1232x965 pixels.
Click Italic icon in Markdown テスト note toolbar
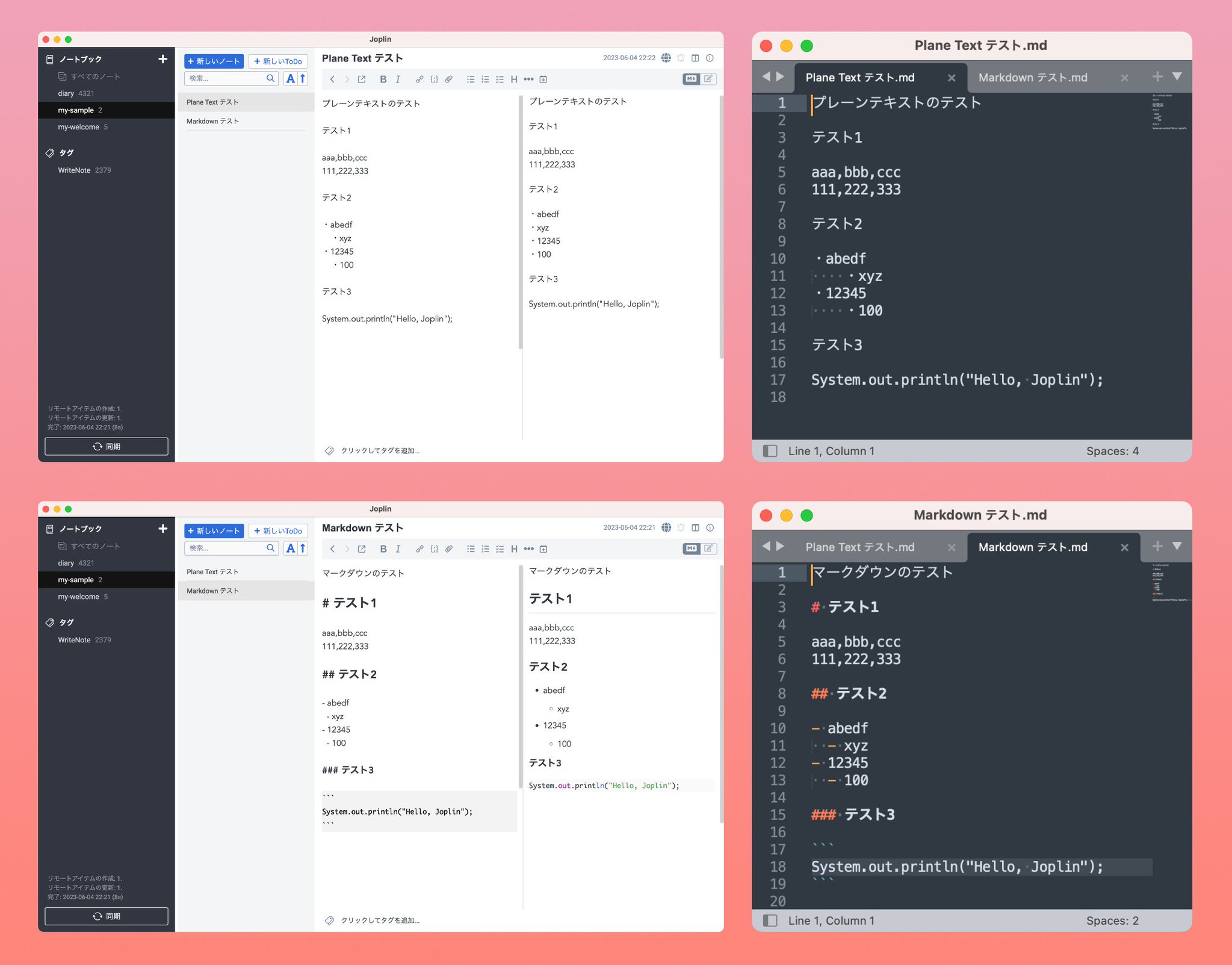398,548
